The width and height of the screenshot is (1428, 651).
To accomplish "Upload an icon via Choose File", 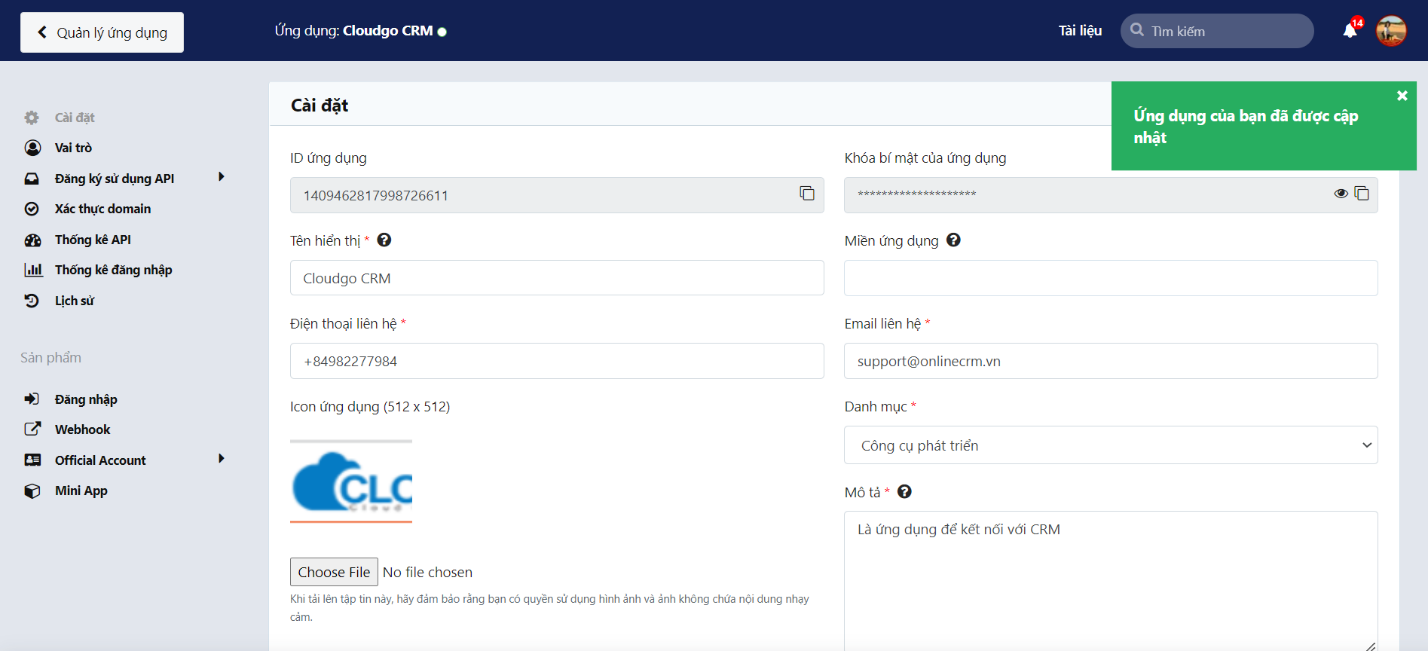I will click(x=333, y=571).
